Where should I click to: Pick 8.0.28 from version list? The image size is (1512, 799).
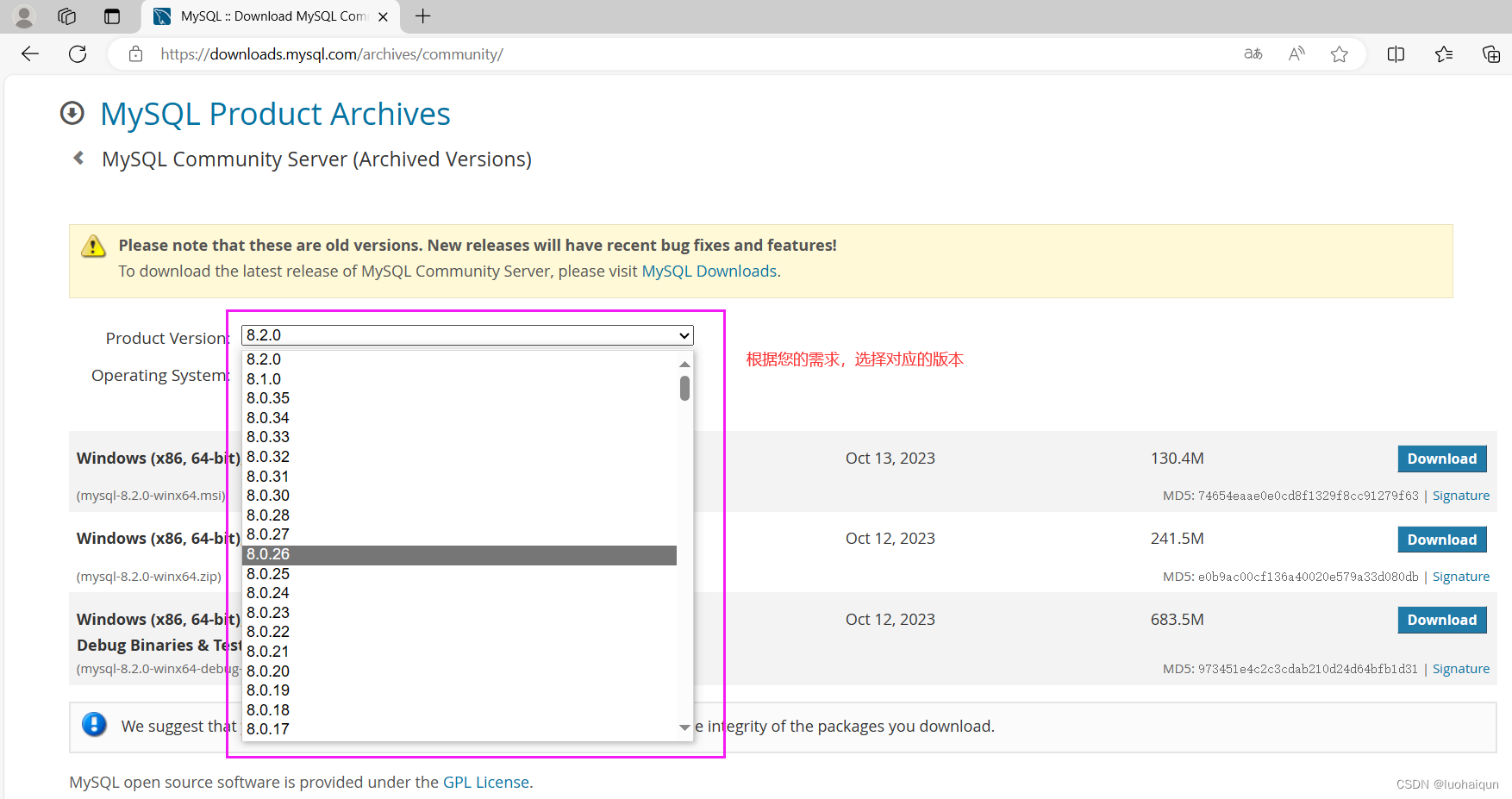461,515
